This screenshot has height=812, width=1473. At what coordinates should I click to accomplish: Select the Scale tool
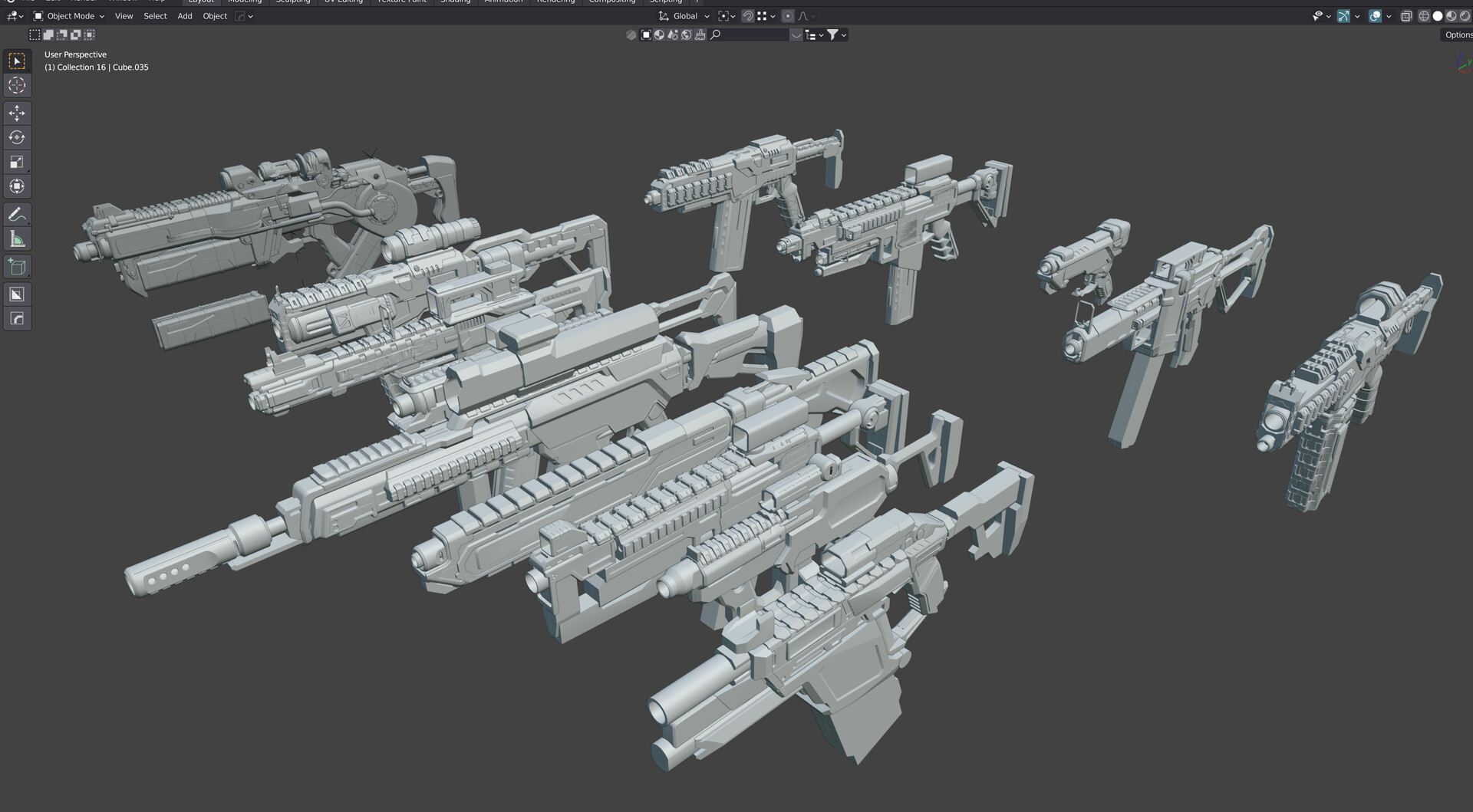pyautogui.click(x=16, y=162)
